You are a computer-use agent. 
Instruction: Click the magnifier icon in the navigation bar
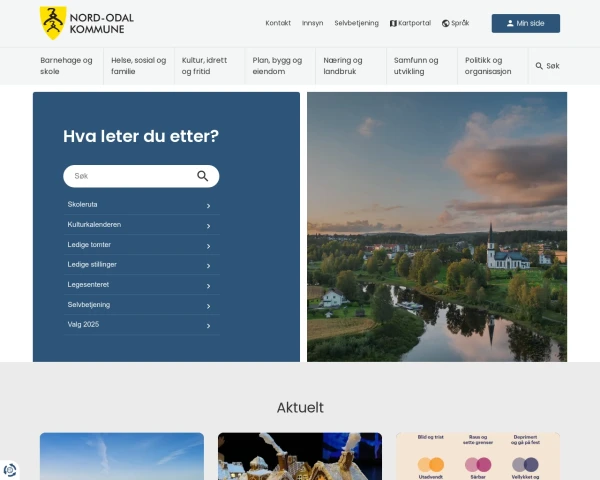[x=539, y=66]
